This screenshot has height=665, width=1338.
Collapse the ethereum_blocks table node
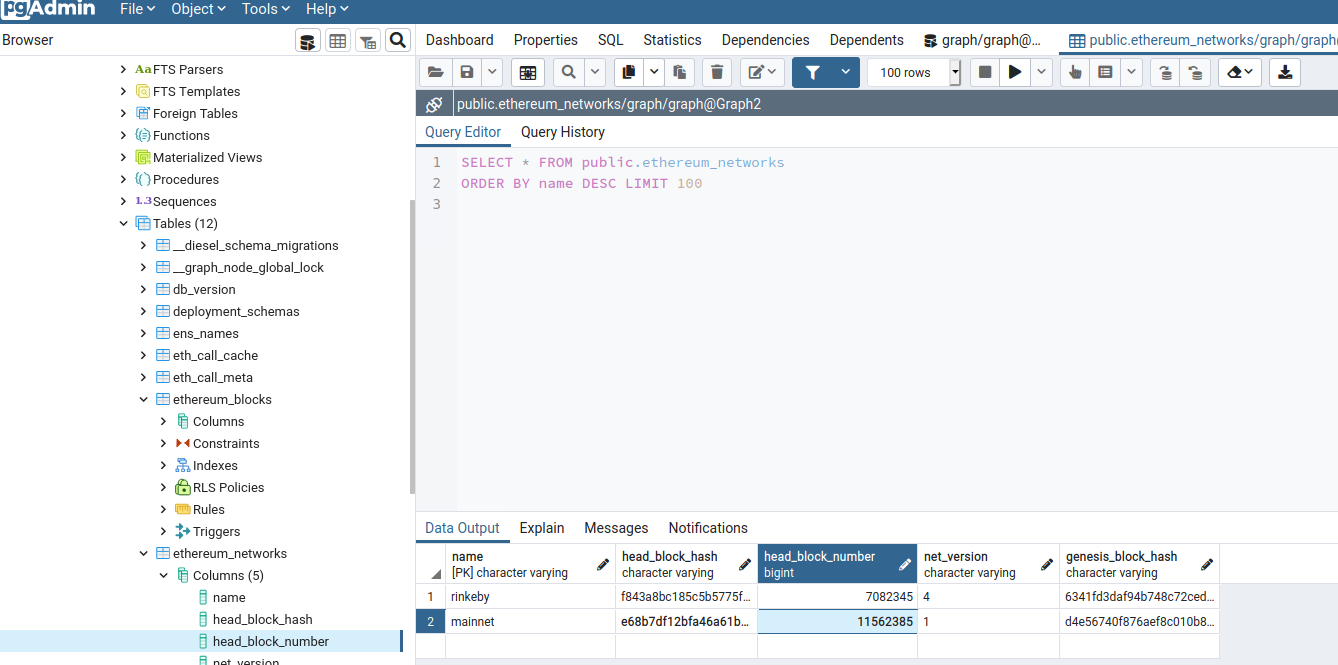[x=144, y=399]
